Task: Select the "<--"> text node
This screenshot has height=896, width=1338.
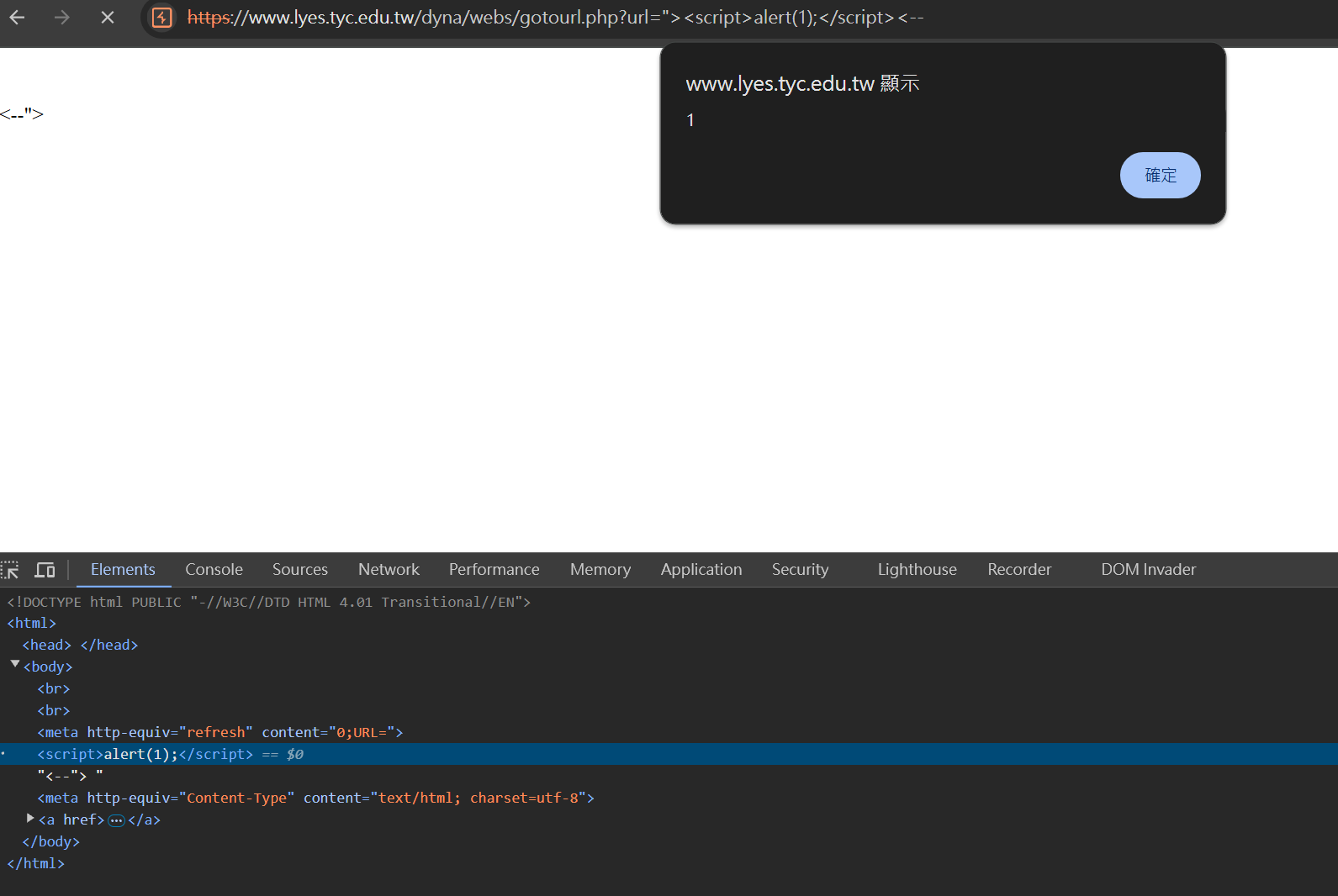Action: point(70,776)
